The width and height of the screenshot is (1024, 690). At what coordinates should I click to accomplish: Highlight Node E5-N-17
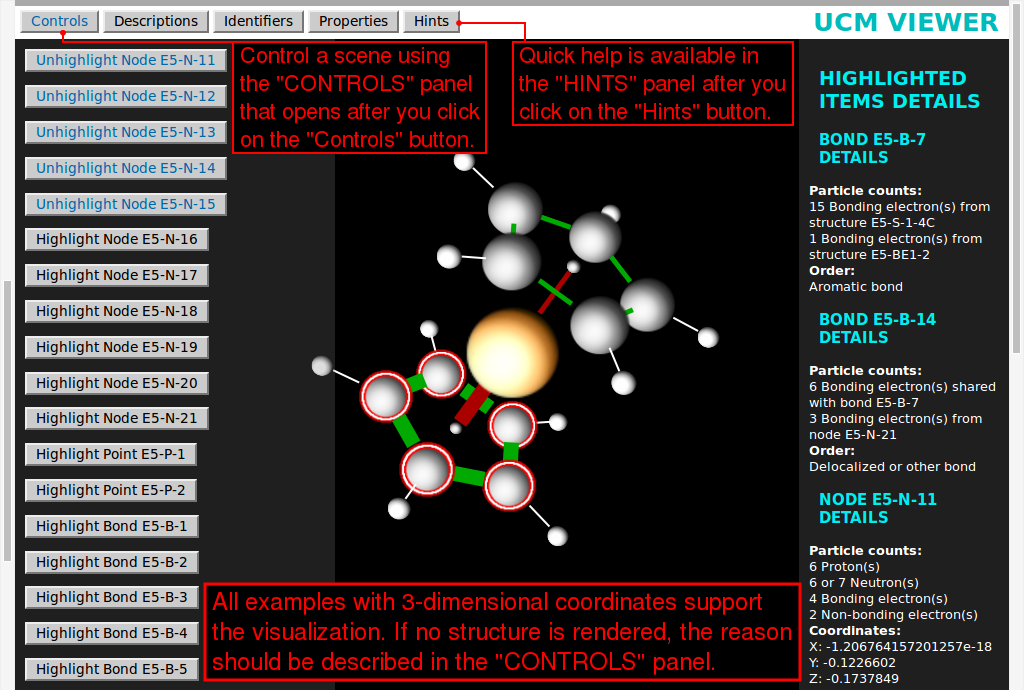point(116,275)
